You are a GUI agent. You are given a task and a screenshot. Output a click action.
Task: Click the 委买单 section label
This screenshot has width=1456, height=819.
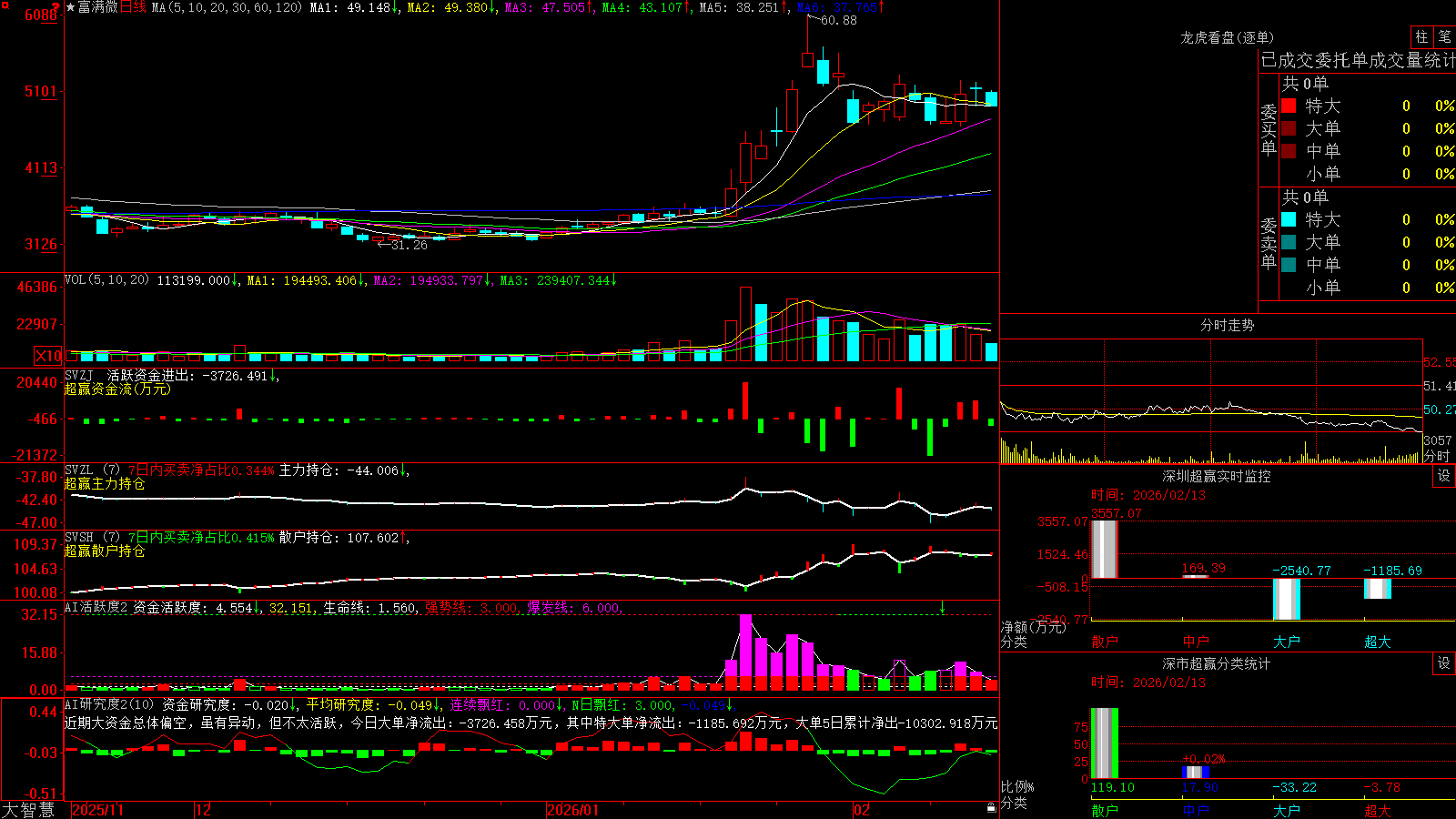(x=1269, y=129)
